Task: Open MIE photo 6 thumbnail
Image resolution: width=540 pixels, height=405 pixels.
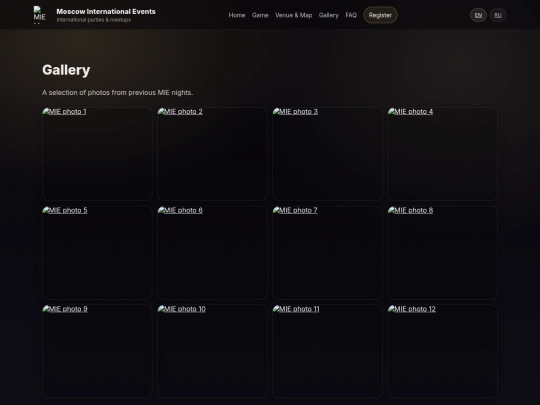Action: pyautogui.click(x=212, y=252)
